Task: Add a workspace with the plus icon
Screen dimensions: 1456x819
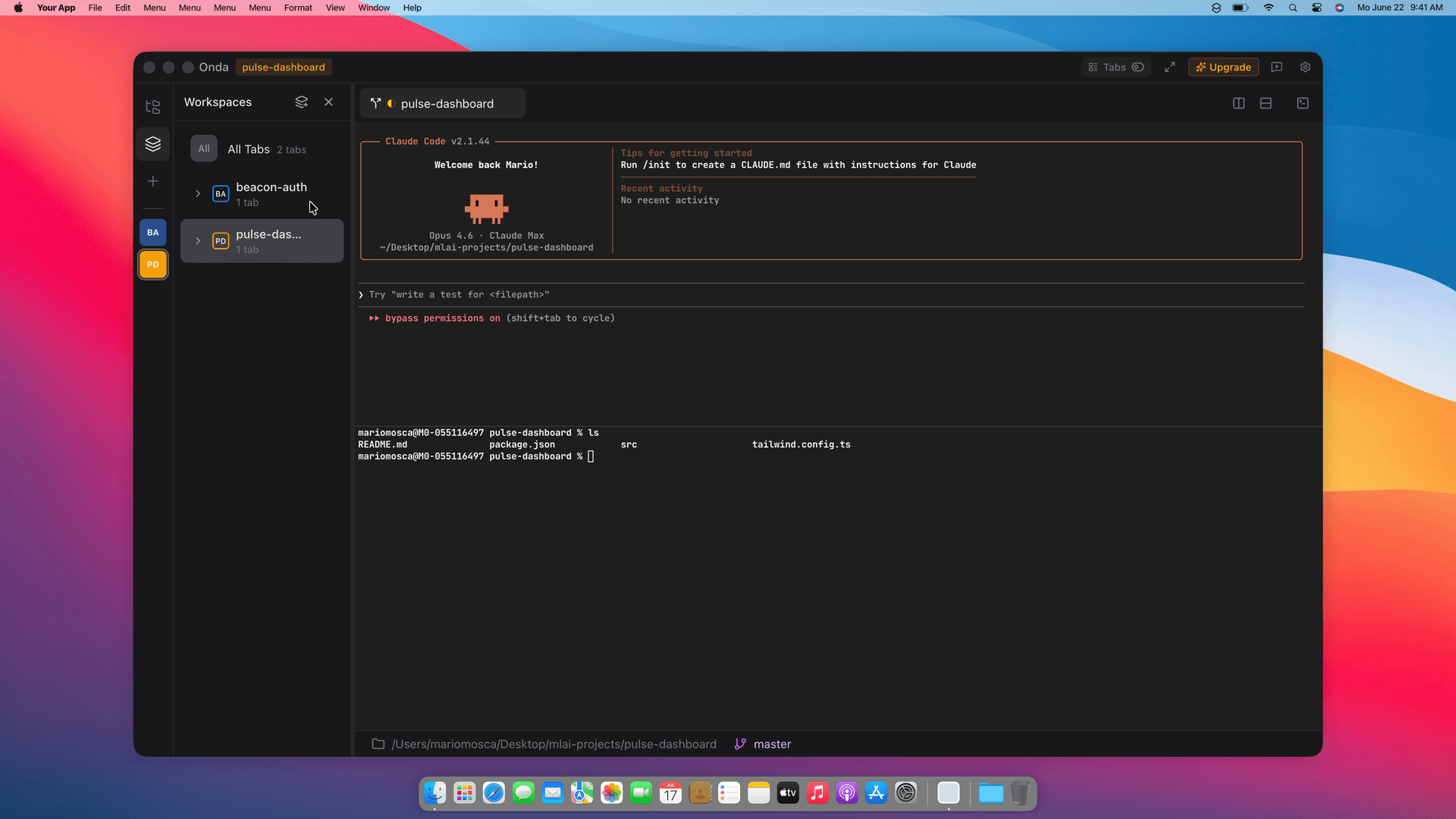Action: [152, 180]
